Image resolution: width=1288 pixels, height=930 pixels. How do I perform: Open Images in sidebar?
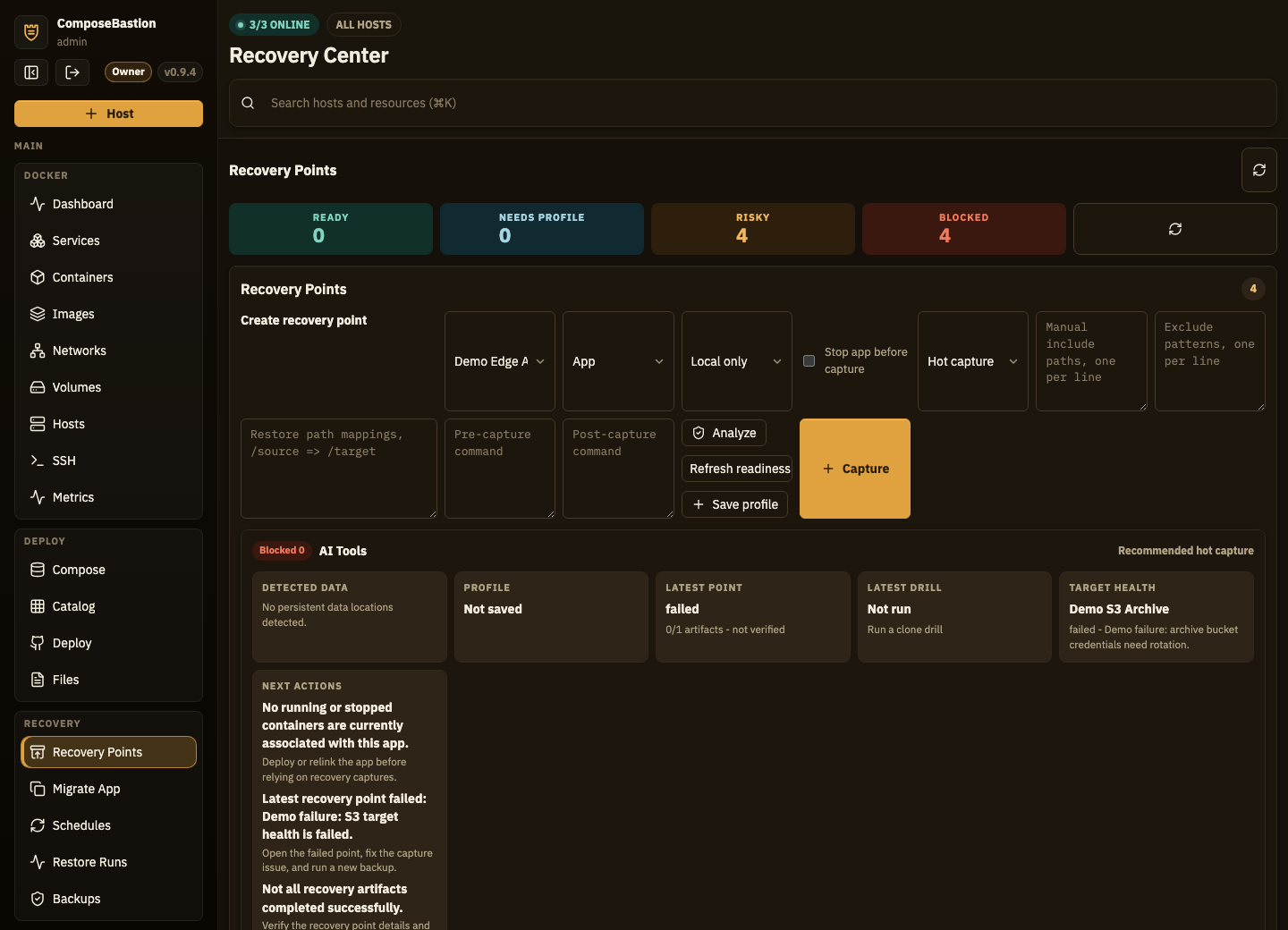point(108,314)
